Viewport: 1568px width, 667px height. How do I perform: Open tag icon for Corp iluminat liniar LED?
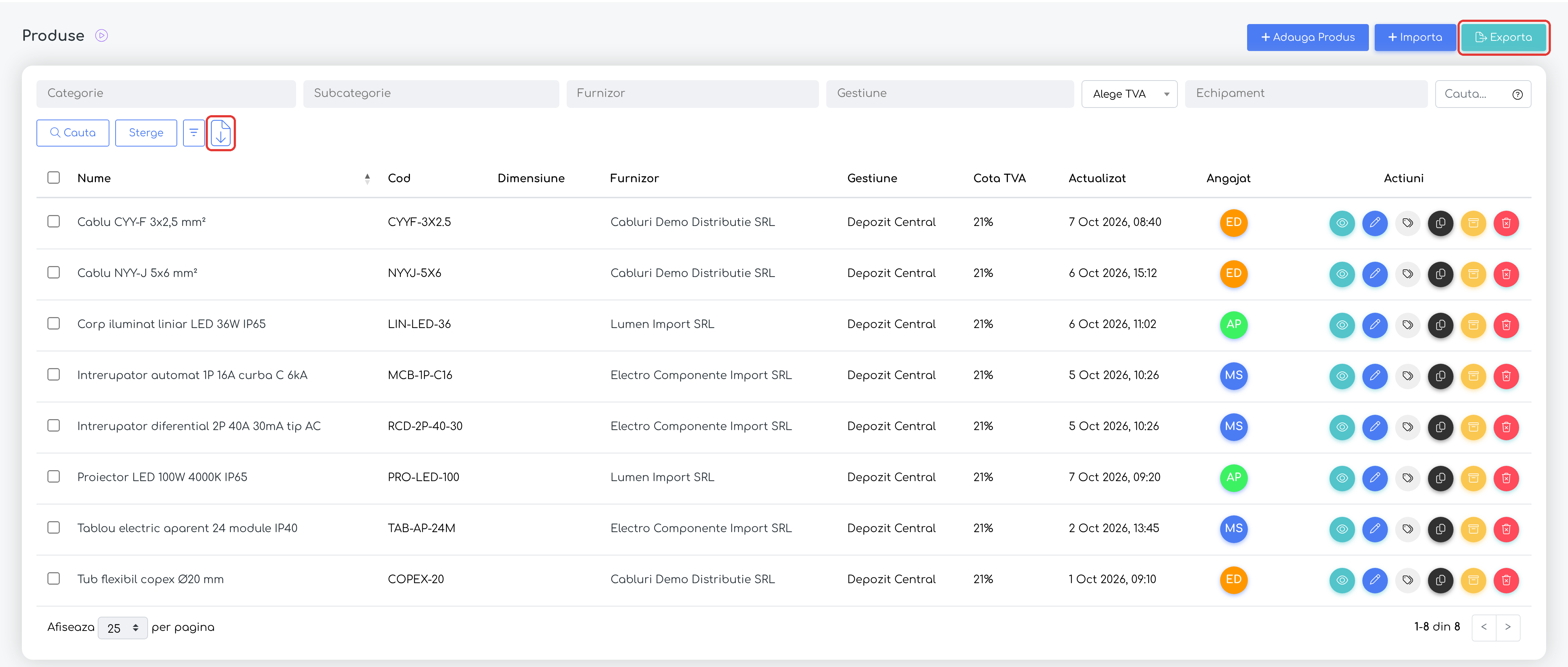click(x=1407, y=325)
